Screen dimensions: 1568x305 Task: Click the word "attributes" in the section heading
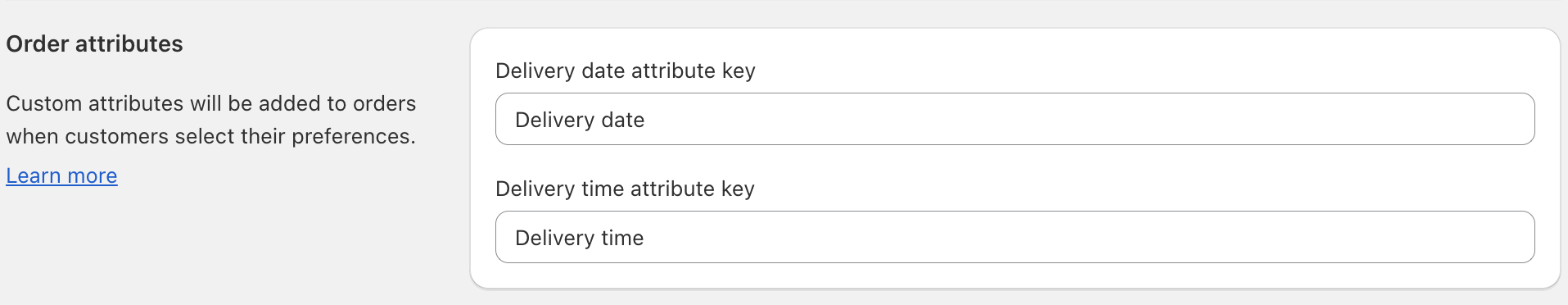tap(129, 43)
